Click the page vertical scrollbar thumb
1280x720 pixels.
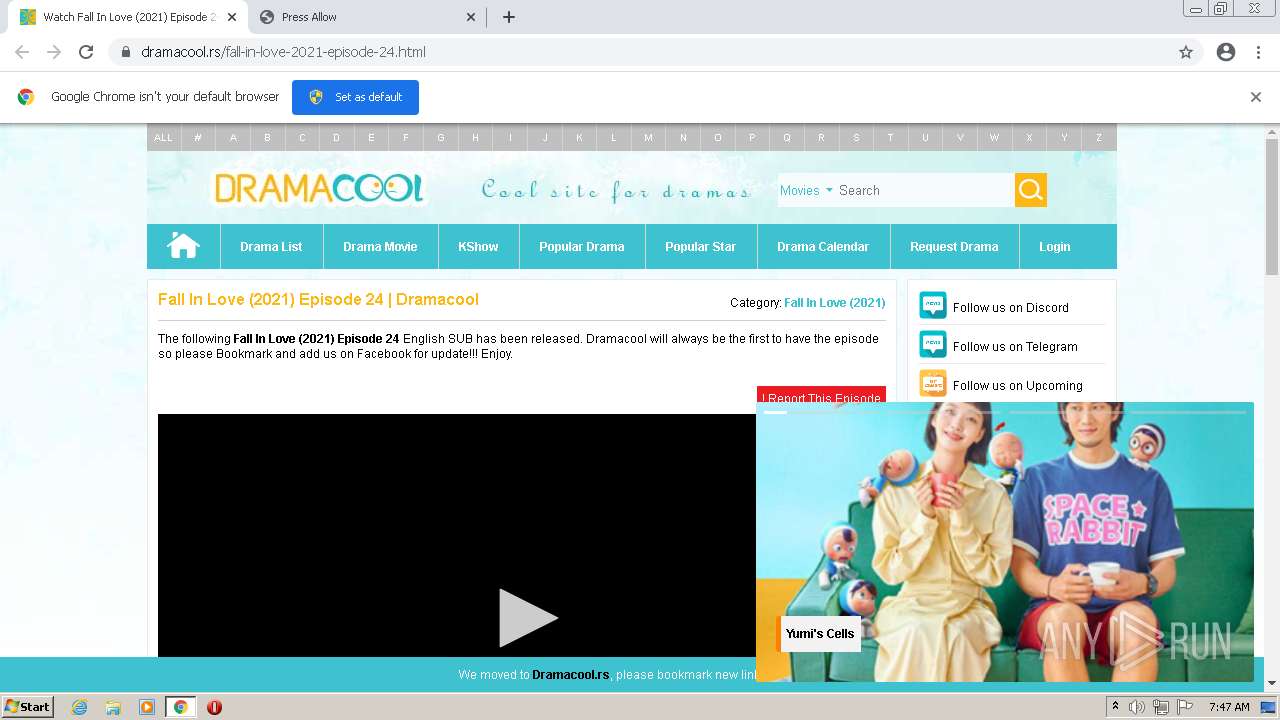(1272, 205)
